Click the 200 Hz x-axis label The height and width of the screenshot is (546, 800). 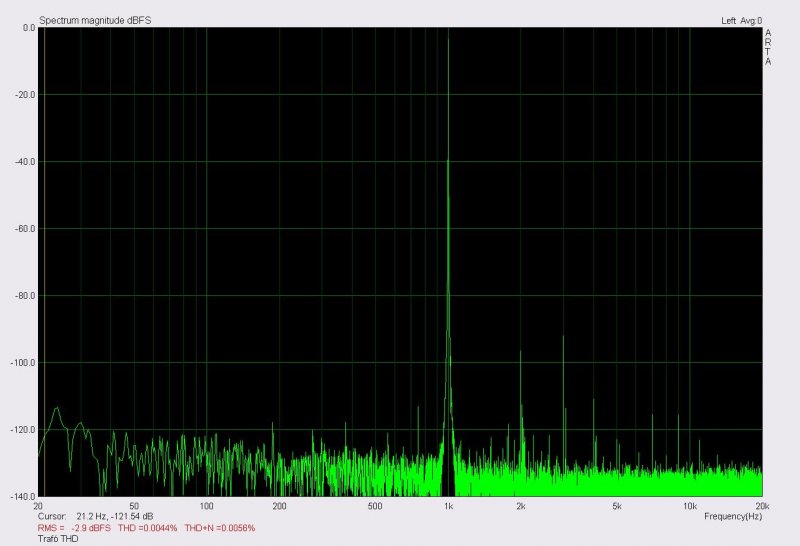click(280, 506)
